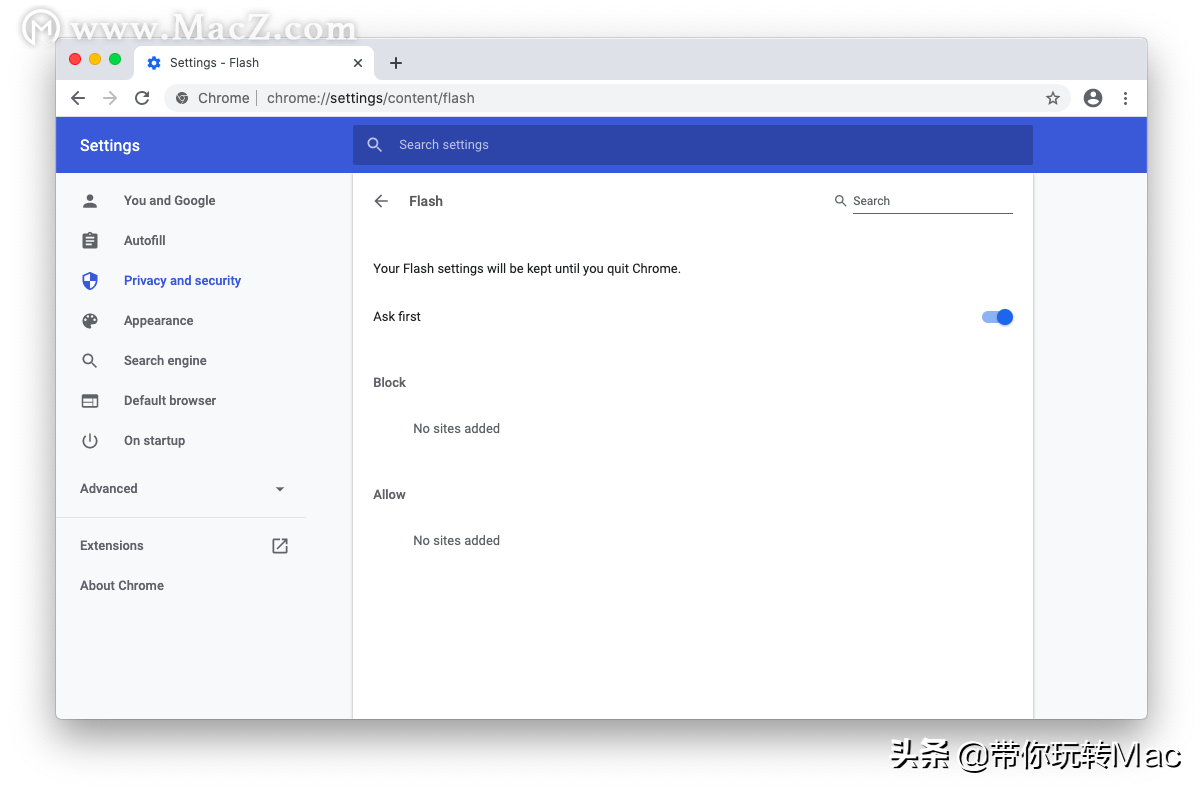Open Chrome's three-dot menu
Image resolution: width=1203 pixels, height=793 pixels.
coord(1126,98)
